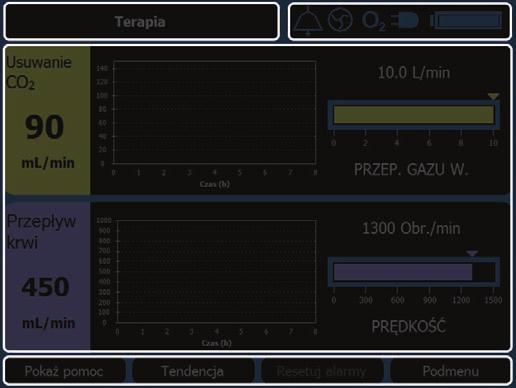Viewport: 516px width, 388px height.
Task: Click the Terapia title bar
Action: coord(141,22)
